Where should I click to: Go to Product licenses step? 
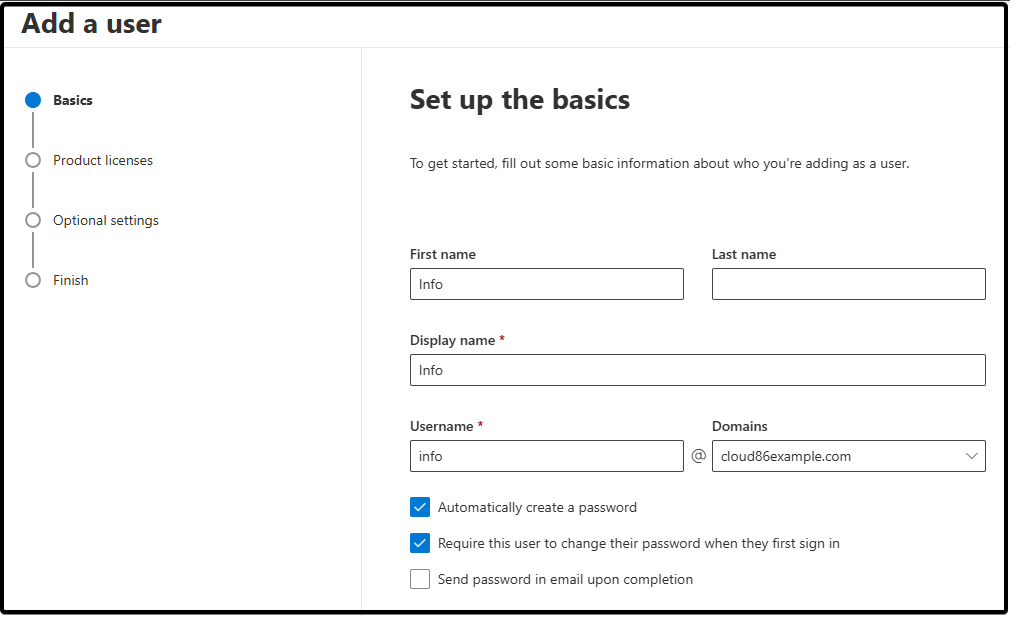click(103, 160)
